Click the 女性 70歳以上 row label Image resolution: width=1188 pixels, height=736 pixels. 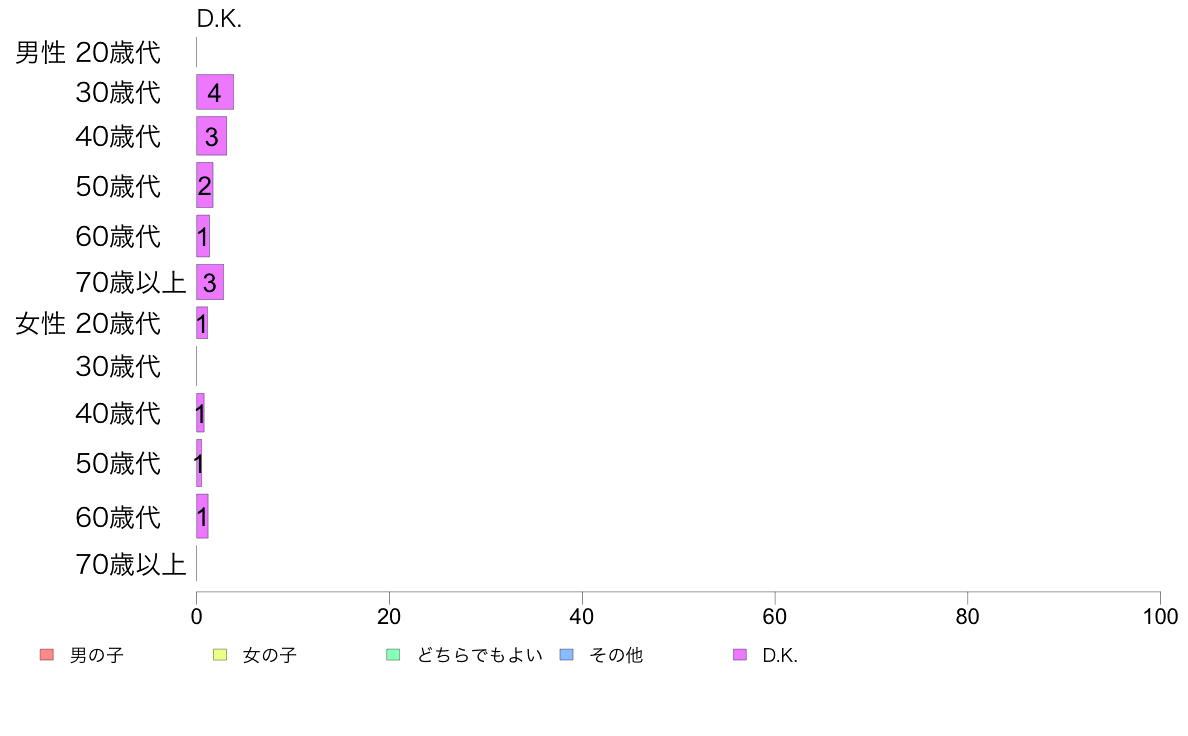pyautogui.click(x=130, y=564)
